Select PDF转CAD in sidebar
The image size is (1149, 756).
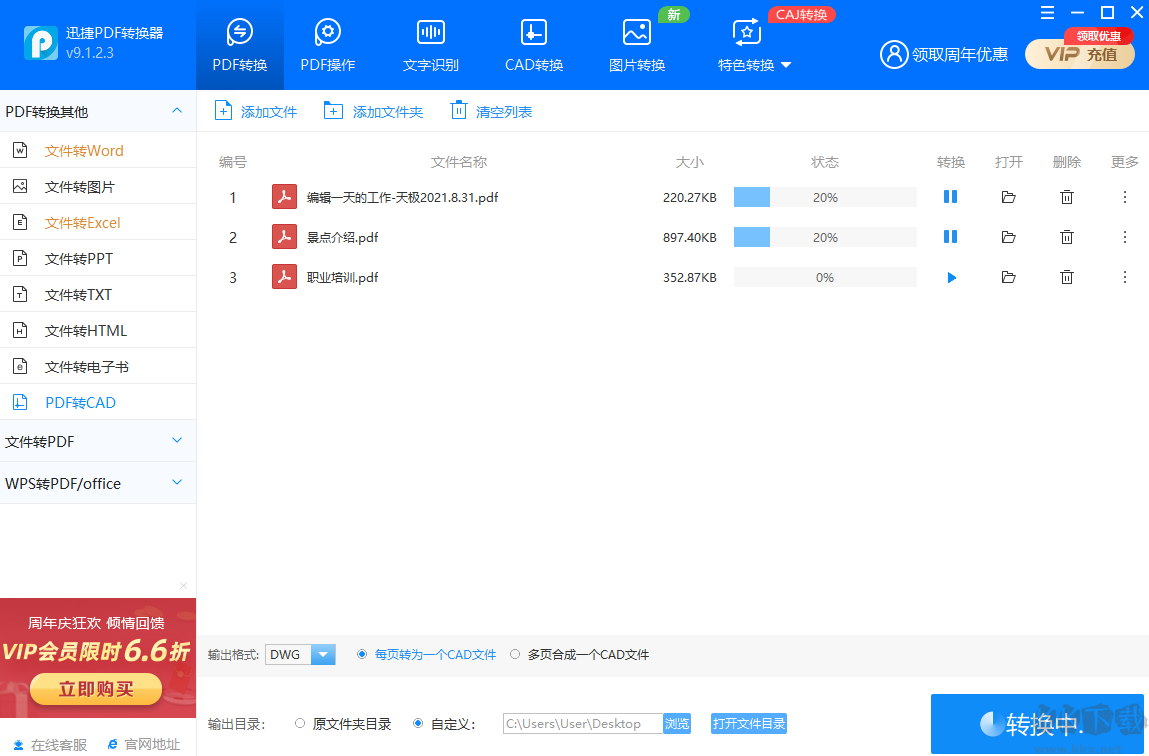98,401
